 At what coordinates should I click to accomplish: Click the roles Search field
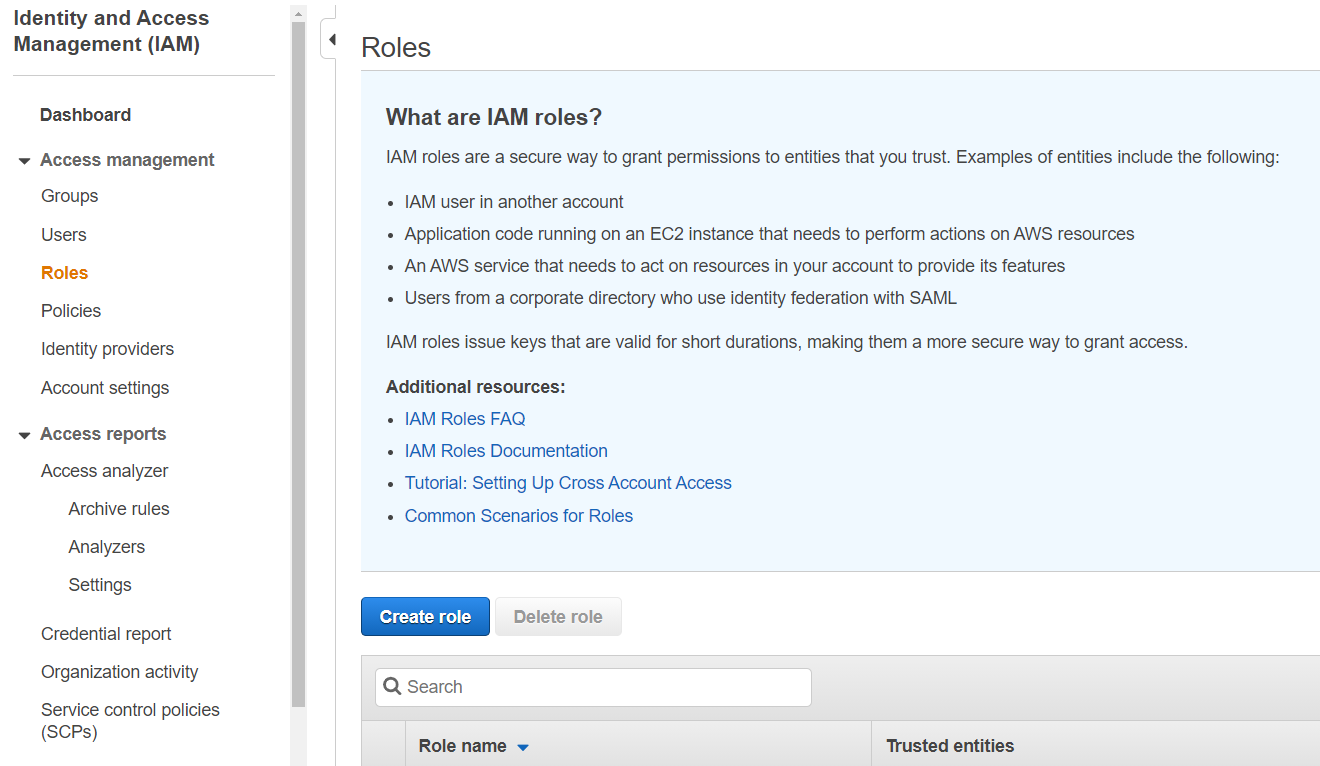[600, 687]
